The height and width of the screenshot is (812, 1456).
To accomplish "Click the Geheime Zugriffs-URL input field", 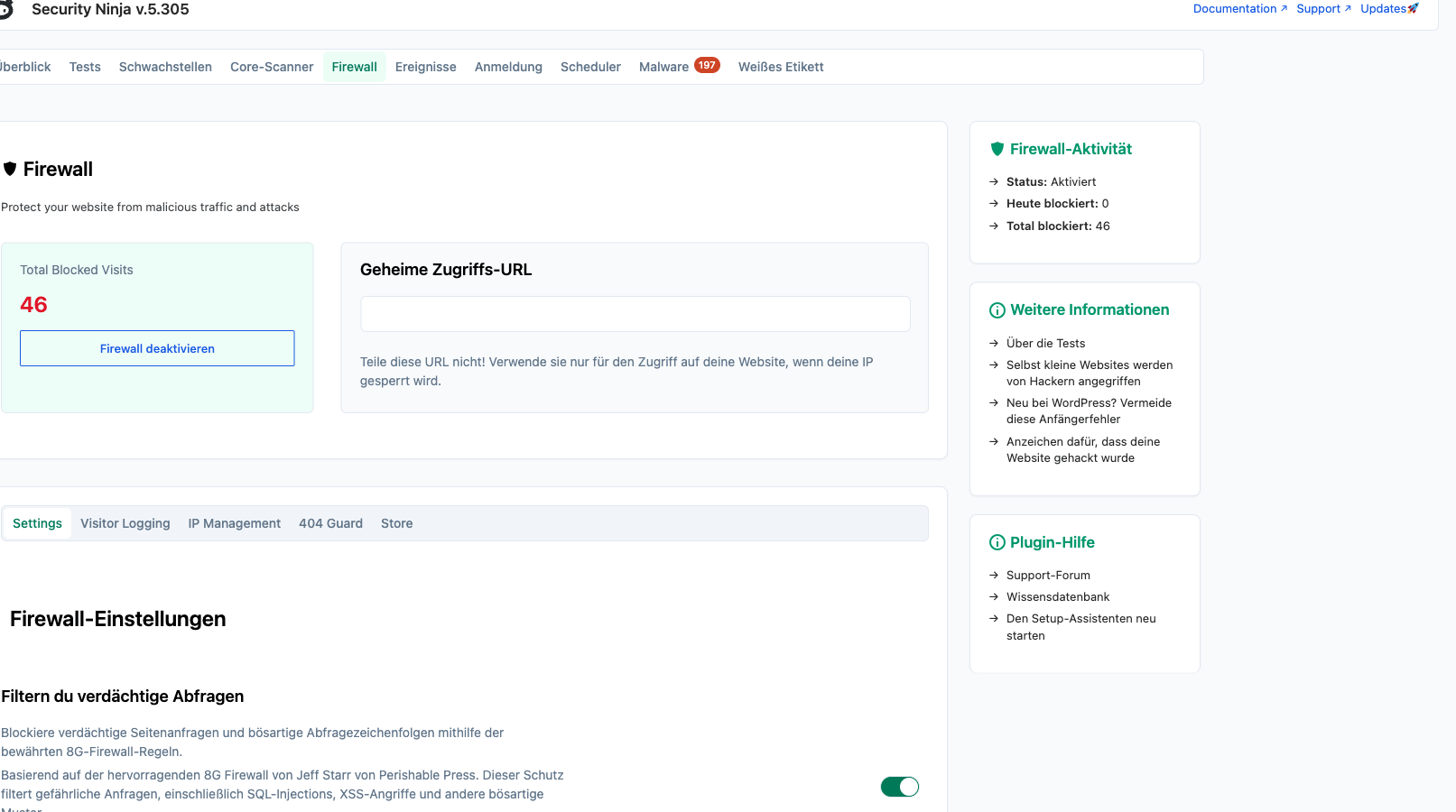I will (635, 314).
